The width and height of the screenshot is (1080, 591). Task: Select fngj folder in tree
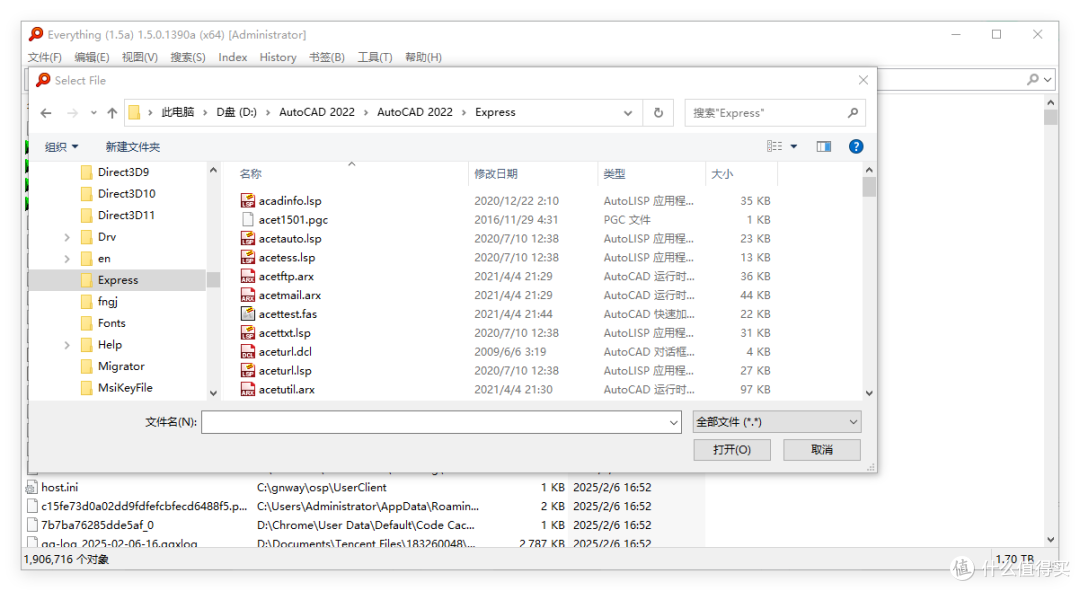(107, 302)
